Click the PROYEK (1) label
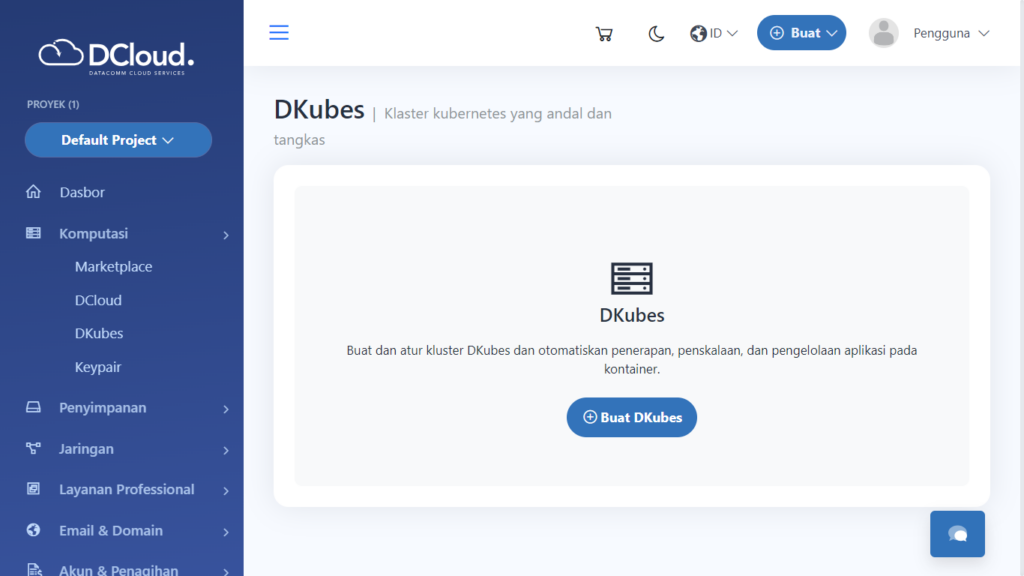This screenshot has height=576, width=1024. (53, 104)
